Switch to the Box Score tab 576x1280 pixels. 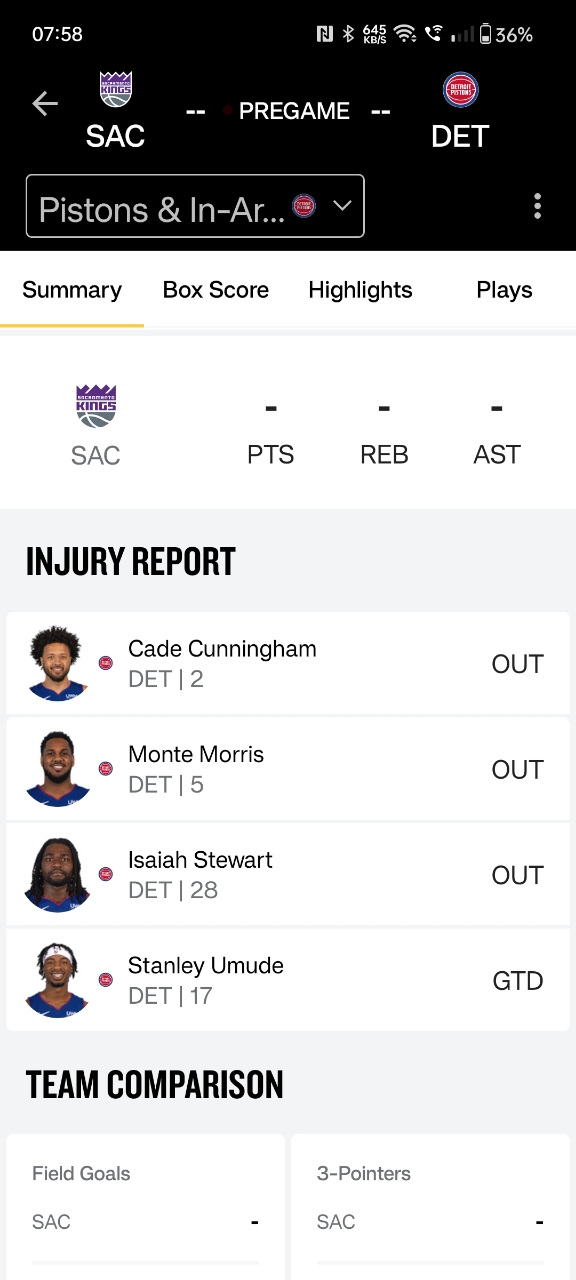tap(216, 290)
